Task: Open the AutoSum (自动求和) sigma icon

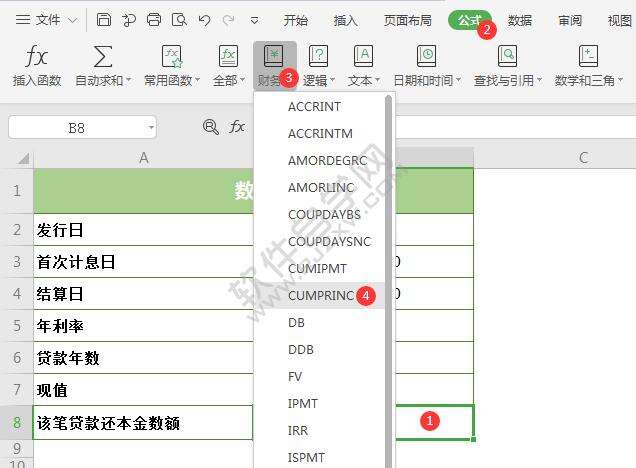Action: point(103,56)
